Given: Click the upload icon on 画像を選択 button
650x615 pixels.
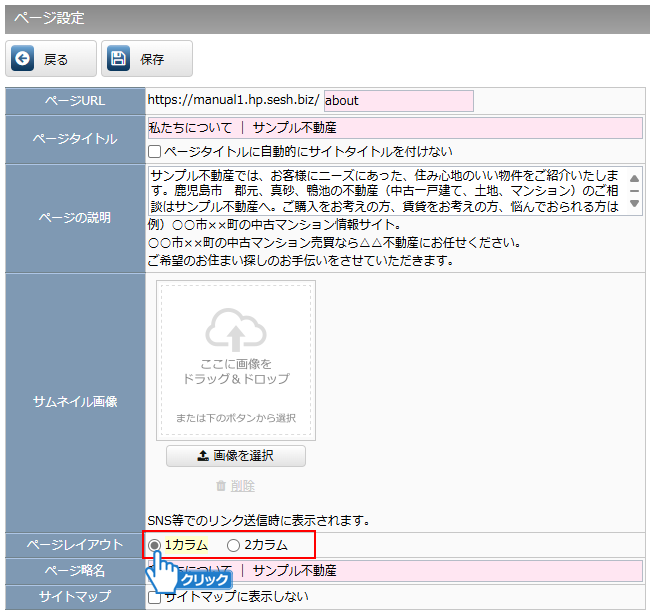Looking at the screenshot, I should 203,456.
